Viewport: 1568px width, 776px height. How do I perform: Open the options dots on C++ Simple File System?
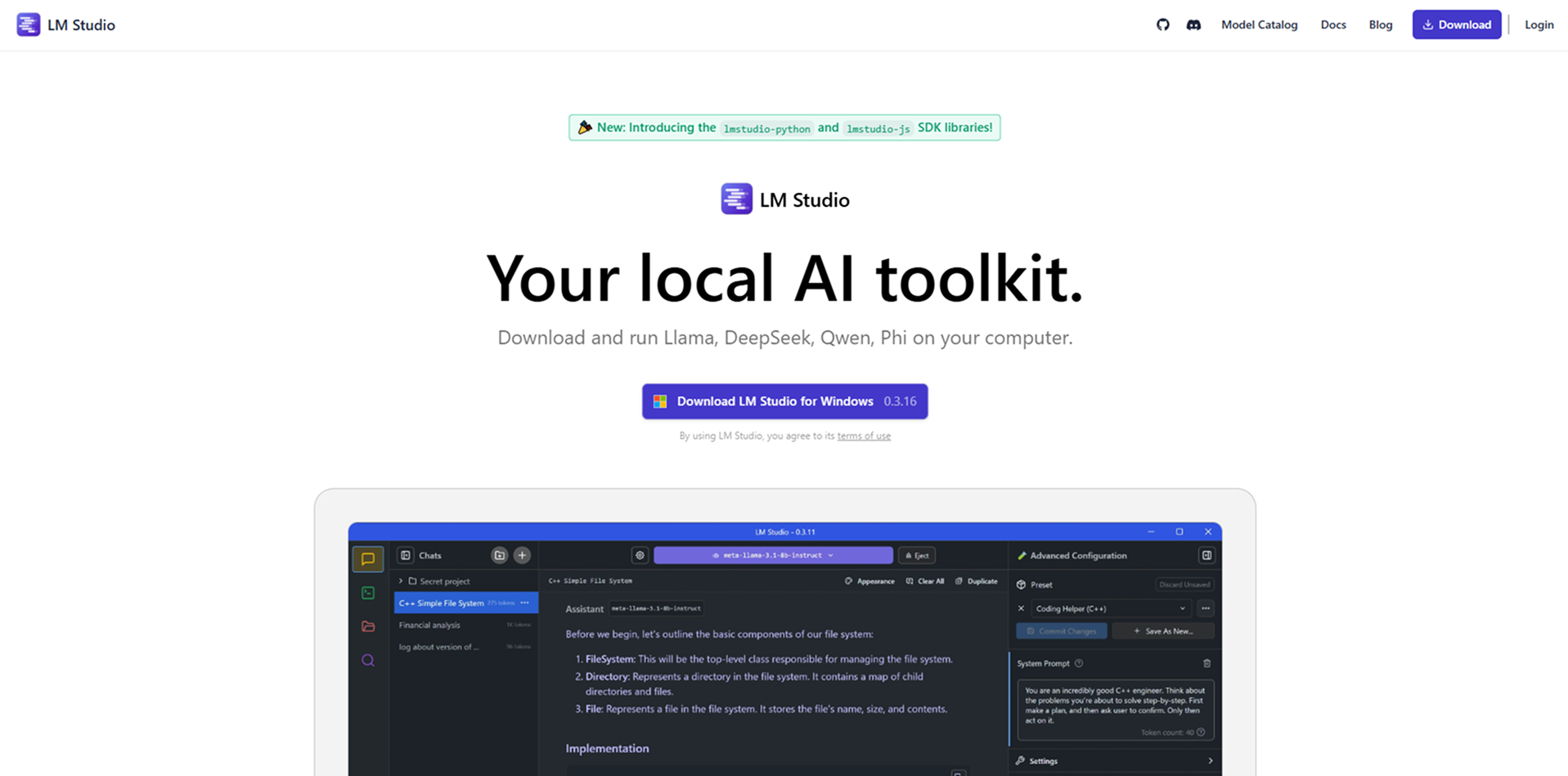(525, 603)
